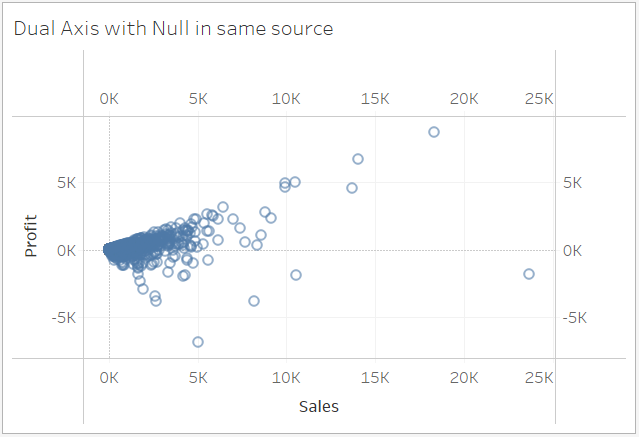Select the Profit axis title
The width and height of the screenshot is (639, 437).
[x=31, y=235]
